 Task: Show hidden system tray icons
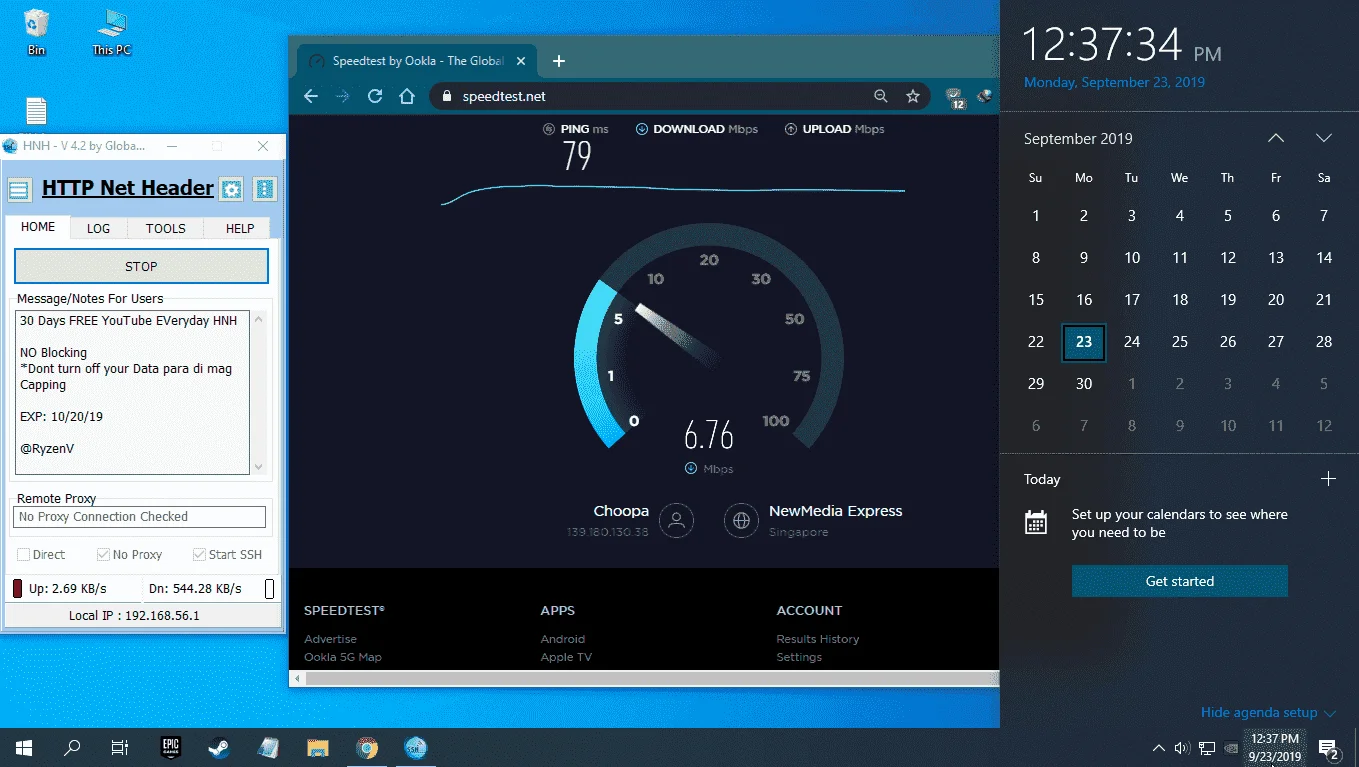click(1159, 747)
